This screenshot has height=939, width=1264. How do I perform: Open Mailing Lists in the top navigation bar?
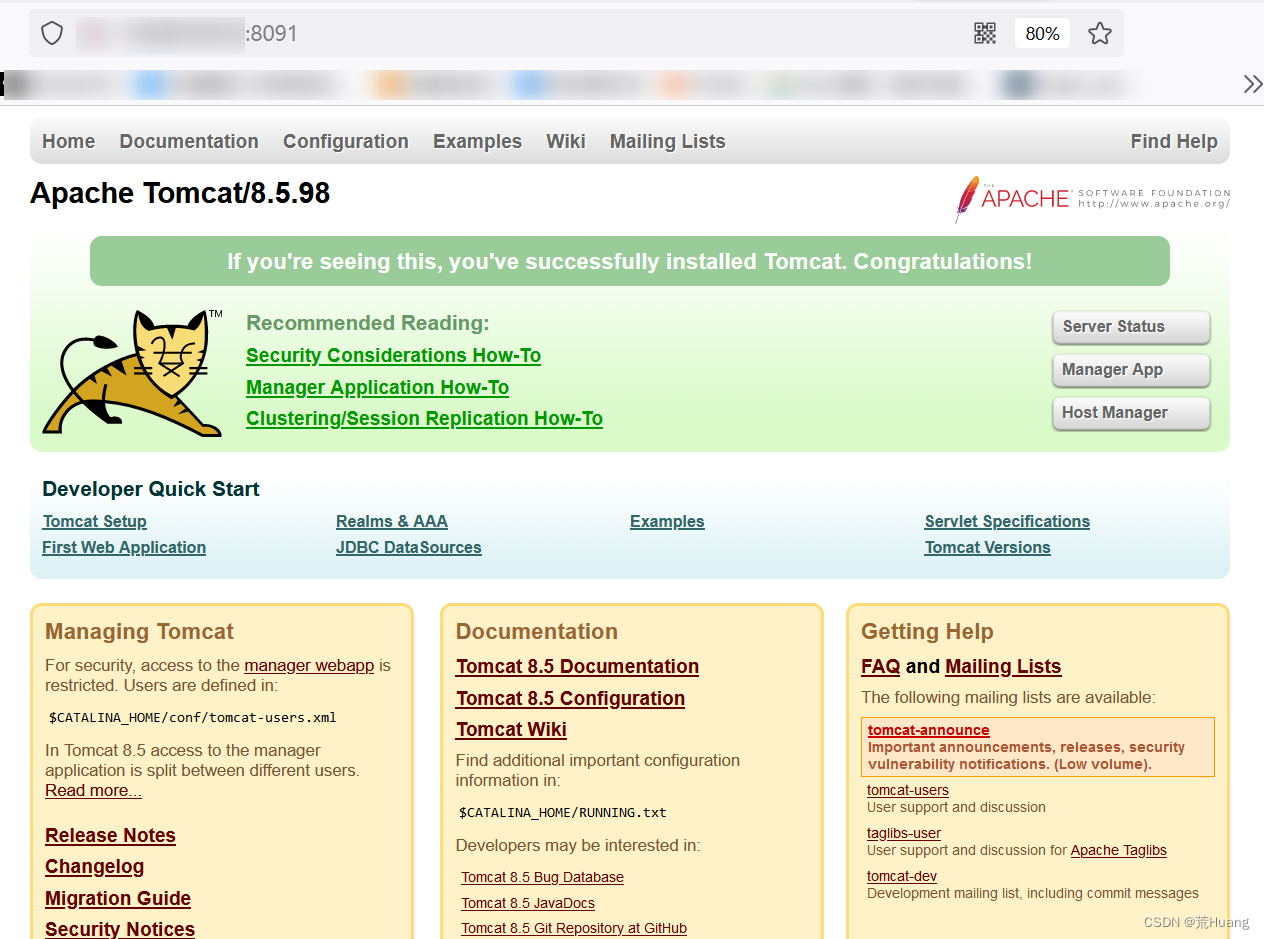coord(668,142)
